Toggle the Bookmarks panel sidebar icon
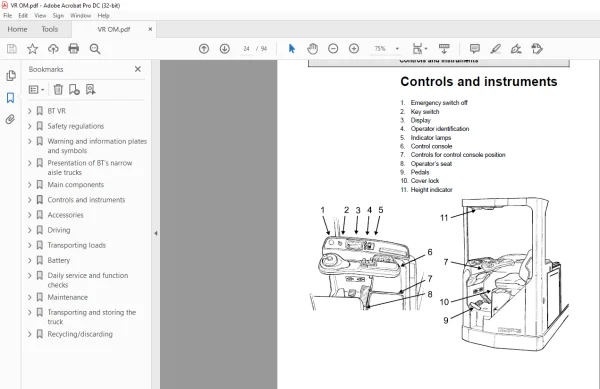Screen dimensions: 600x389 coord(10,98)
